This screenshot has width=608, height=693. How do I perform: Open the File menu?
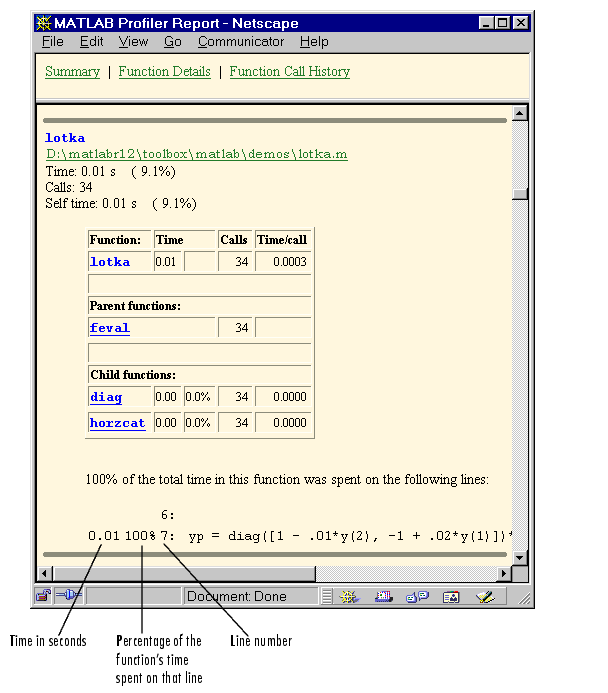pyautogui.click(x=53, y=42)
